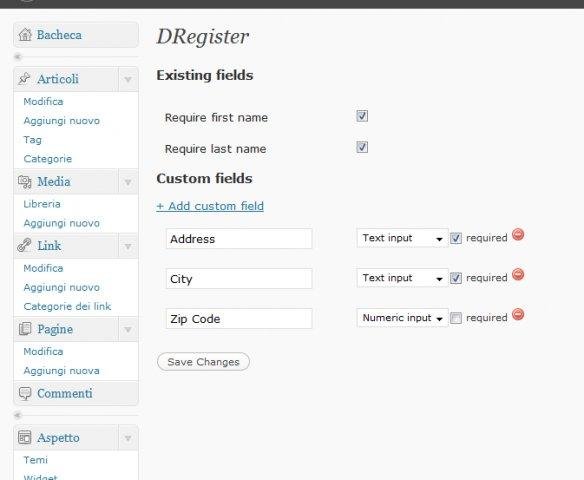The image size is (584, 480).
Task: Open Modifica under Articoli
Action: 43,101
